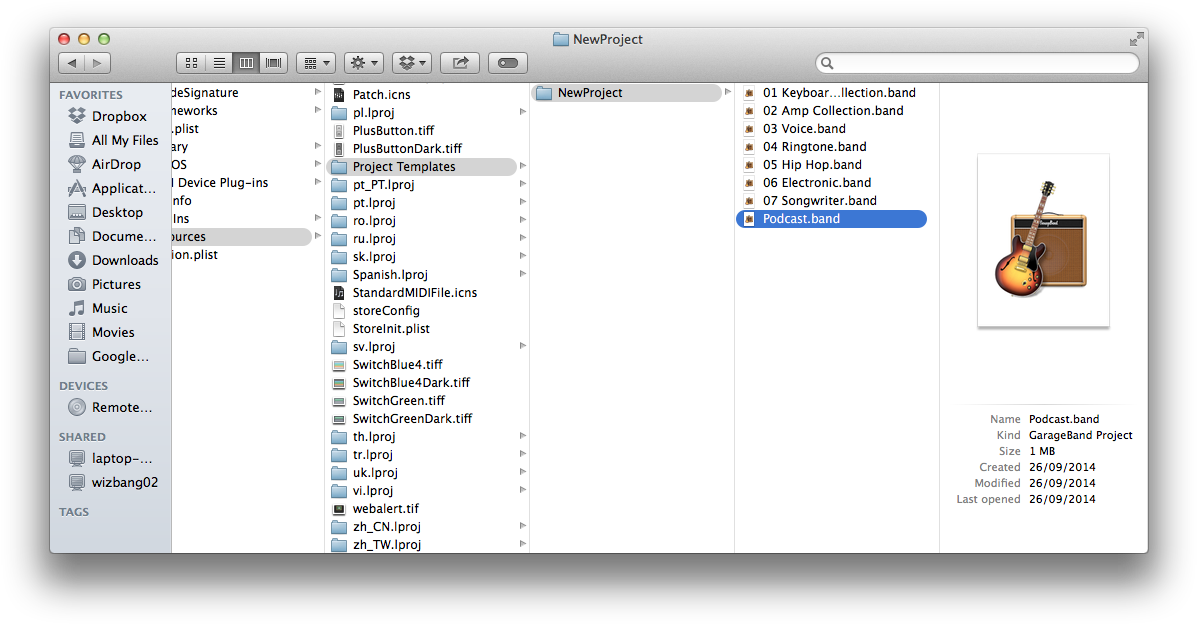Screen dimensions: 1197x624
Task: Click the Share toolbar button
Action: point(460,63)
